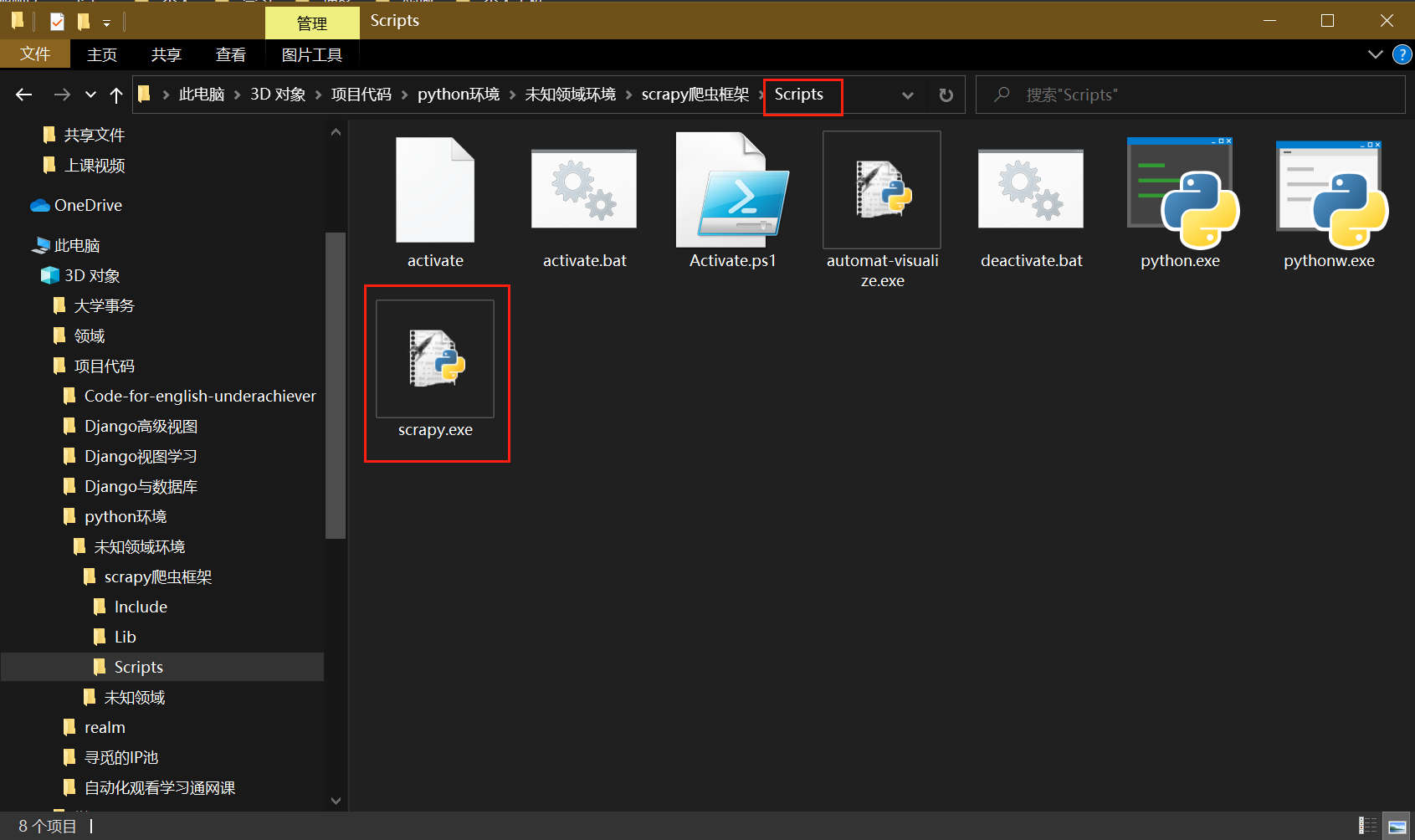The height and width of the screenshot is (840, 1415).
Task: Click the 管理 contextual tab
Action: (312, 23)
